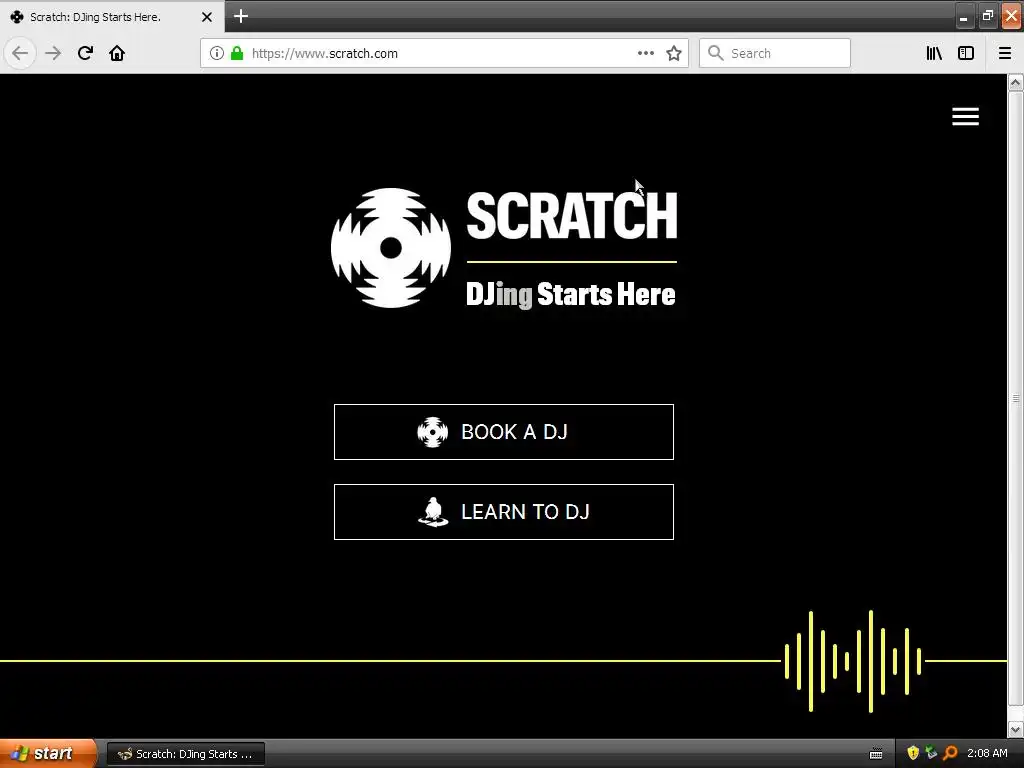This screenshot has height=768, width=1024.
Task: Open the Firefox application menu
Action: pyautogui.click(x=1005, y=53)
